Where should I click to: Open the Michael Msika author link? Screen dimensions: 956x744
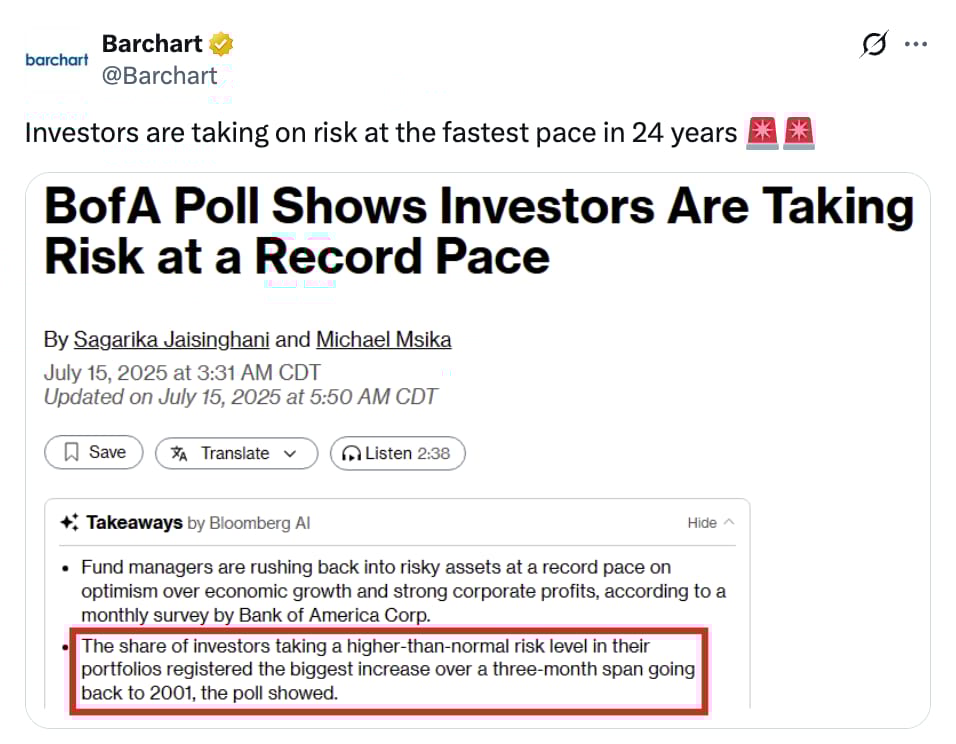(383, 339)
